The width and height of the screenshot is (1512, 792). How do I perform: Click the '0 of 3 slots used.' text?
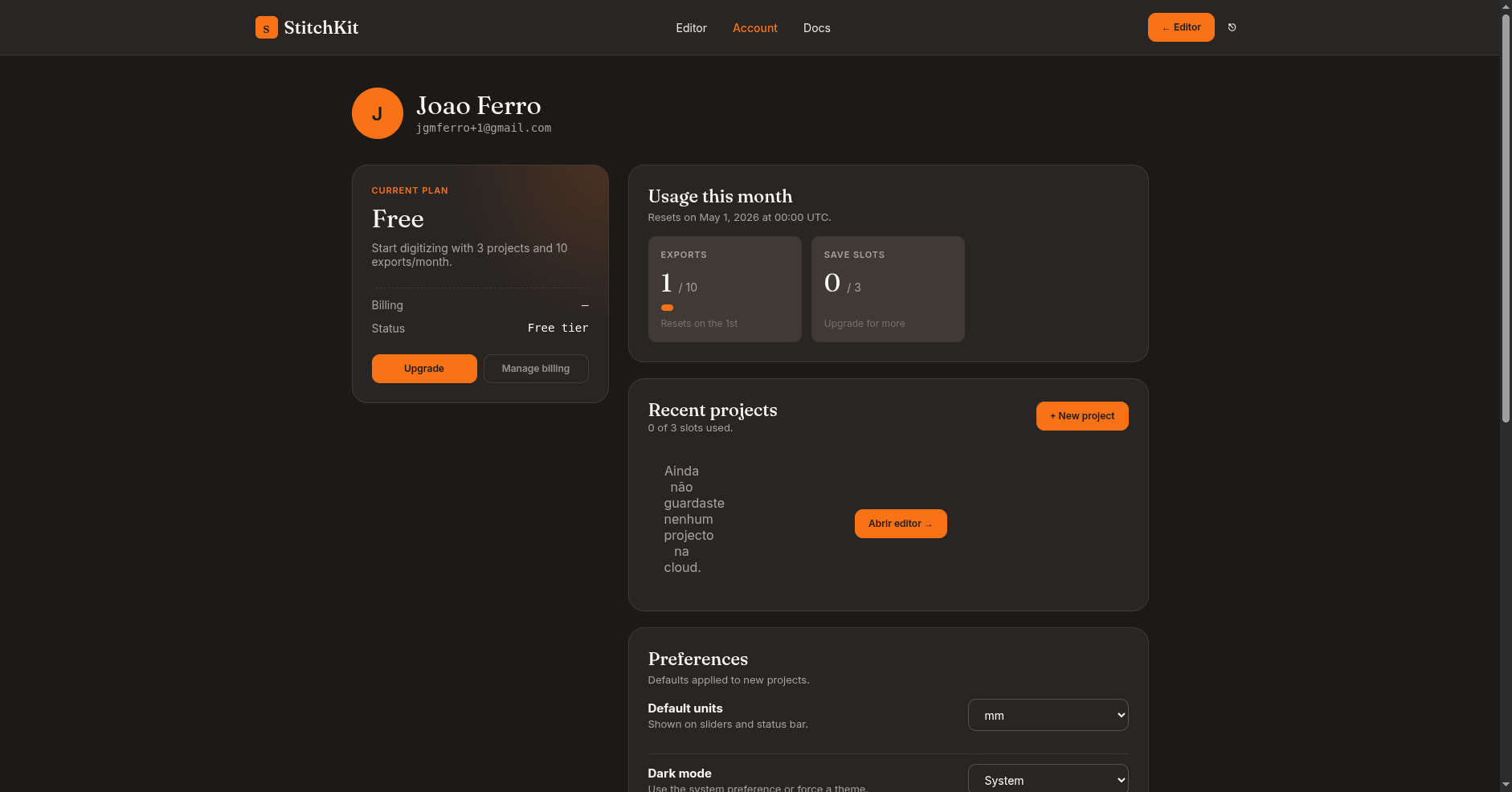690,428
